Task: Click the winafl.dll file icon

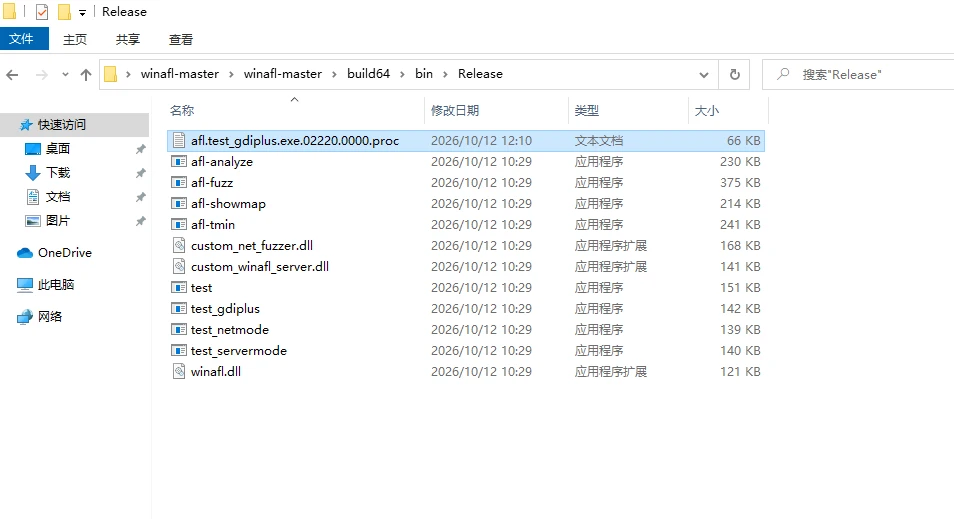Action: point(178,371)
